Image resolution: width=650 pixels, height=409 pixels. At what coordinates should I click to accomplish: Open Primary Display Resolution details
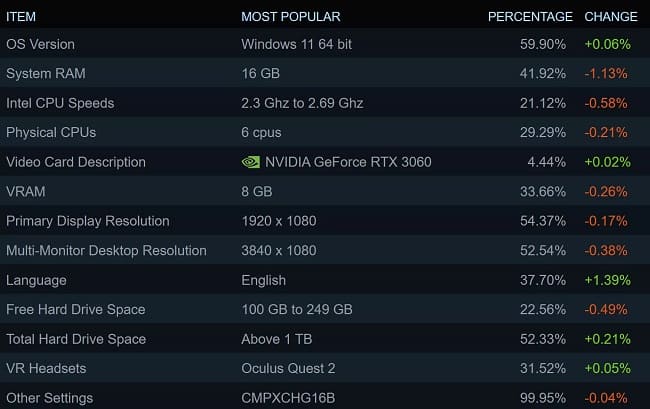325,221
